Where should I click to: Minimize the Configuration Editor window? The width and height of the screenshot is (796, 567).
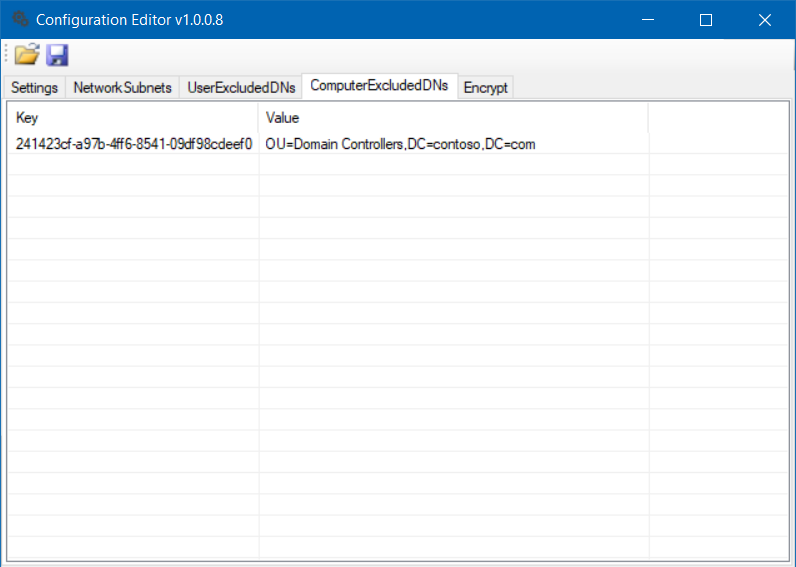click(648, 20)
